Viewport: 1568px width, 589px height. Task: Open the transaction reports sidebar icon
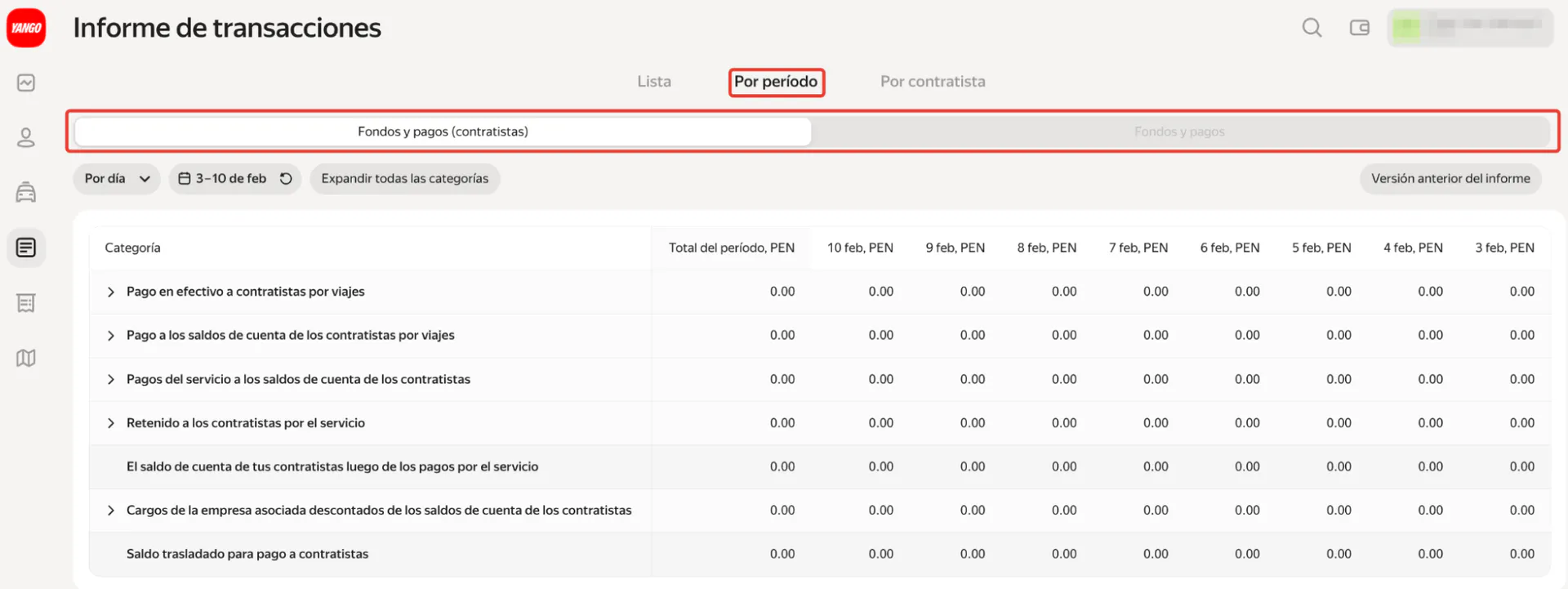click(26, 248)
